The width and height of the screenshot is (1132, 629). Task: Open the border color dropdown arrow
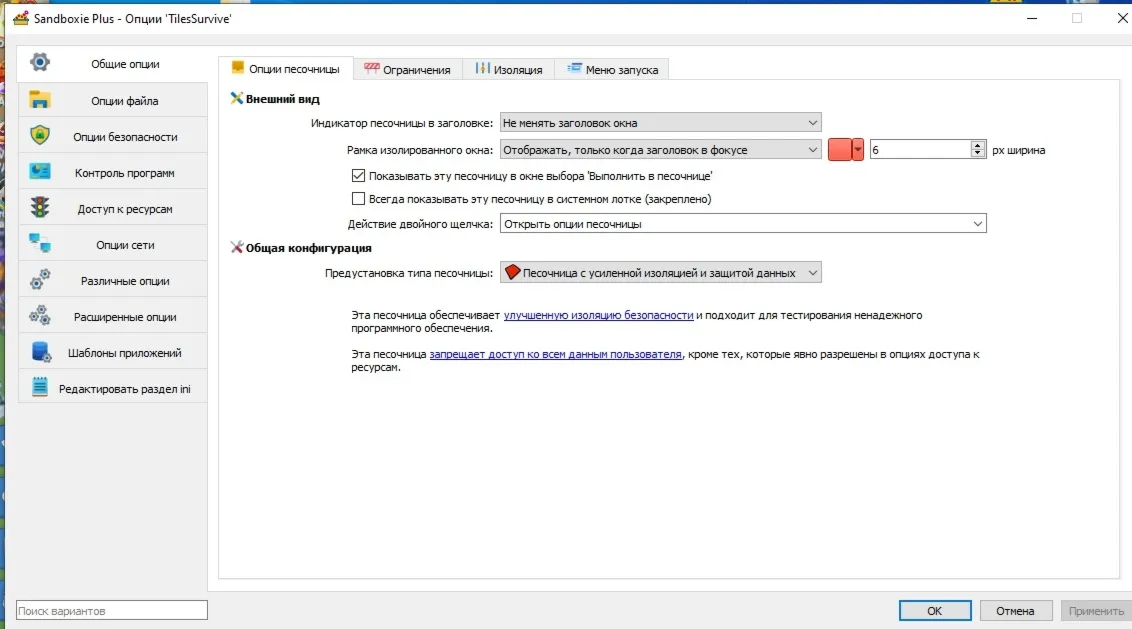tap(858, 149)
